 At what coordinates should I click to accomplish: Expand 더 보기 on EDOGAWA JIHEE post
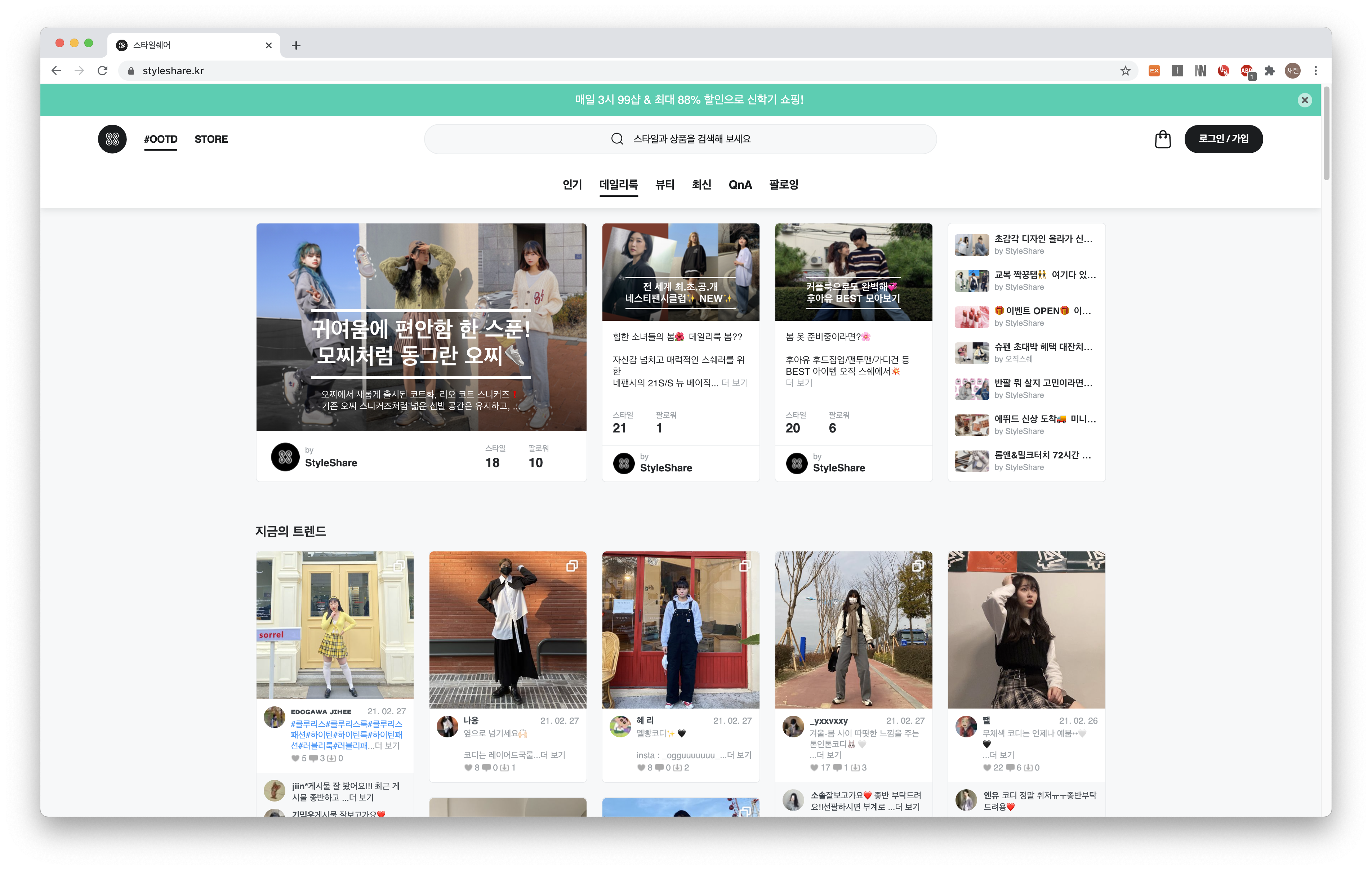pos(387,745)
